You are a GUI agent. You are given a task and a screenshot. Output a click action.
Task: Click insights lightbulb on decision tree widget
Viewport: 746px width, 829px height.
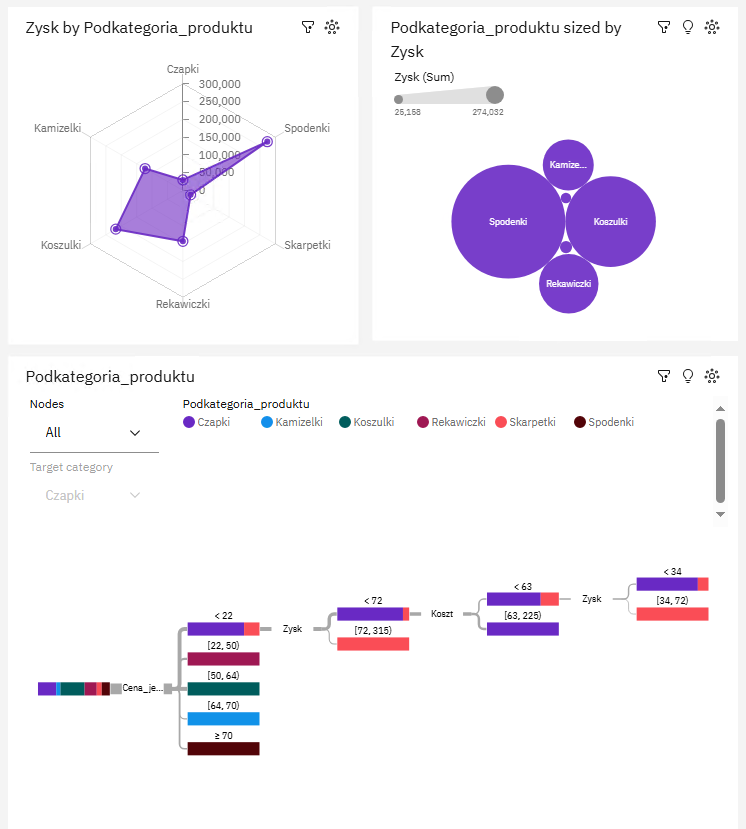(x=687, y=376)
